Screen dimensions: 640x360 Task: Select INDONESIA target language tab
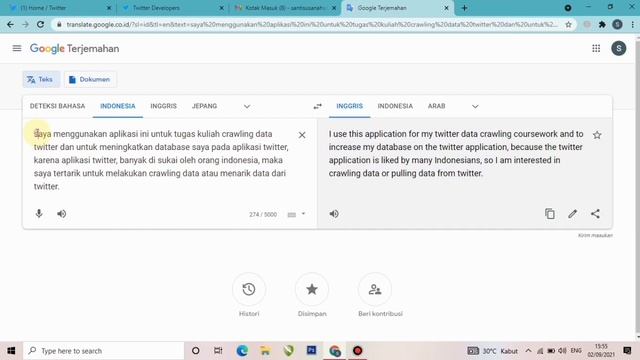click(395, 106)
